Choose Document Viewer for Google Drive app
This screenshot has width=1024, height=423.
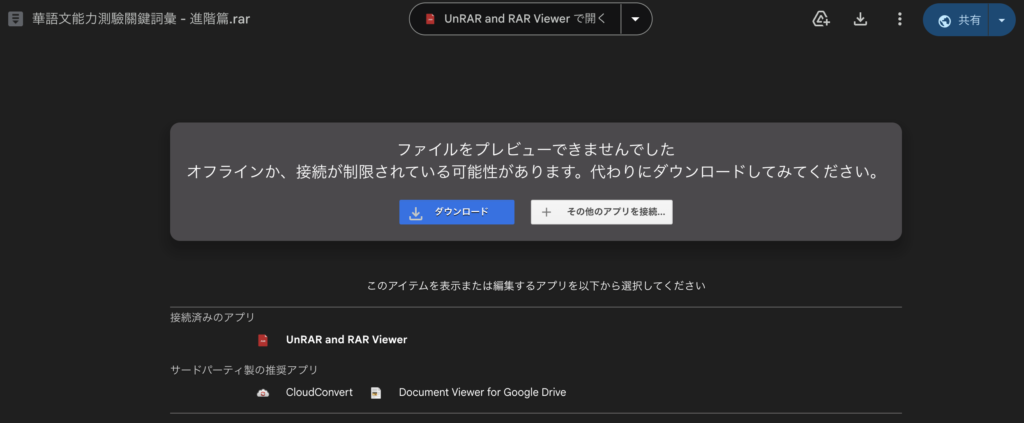pos(482,393)
